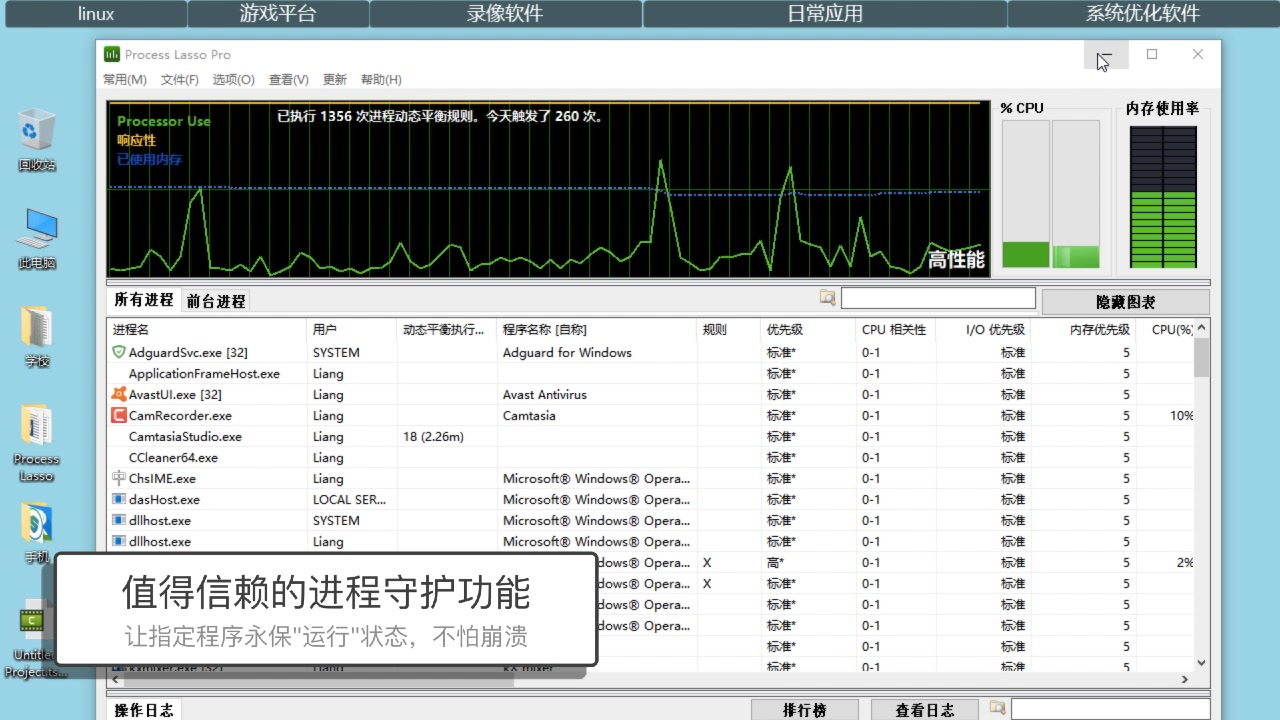Image resolution: width=1280 pixels, height=720 pixels.
Task: Click the AdguardSvc.exe shield icon
Action: point(119,352)
